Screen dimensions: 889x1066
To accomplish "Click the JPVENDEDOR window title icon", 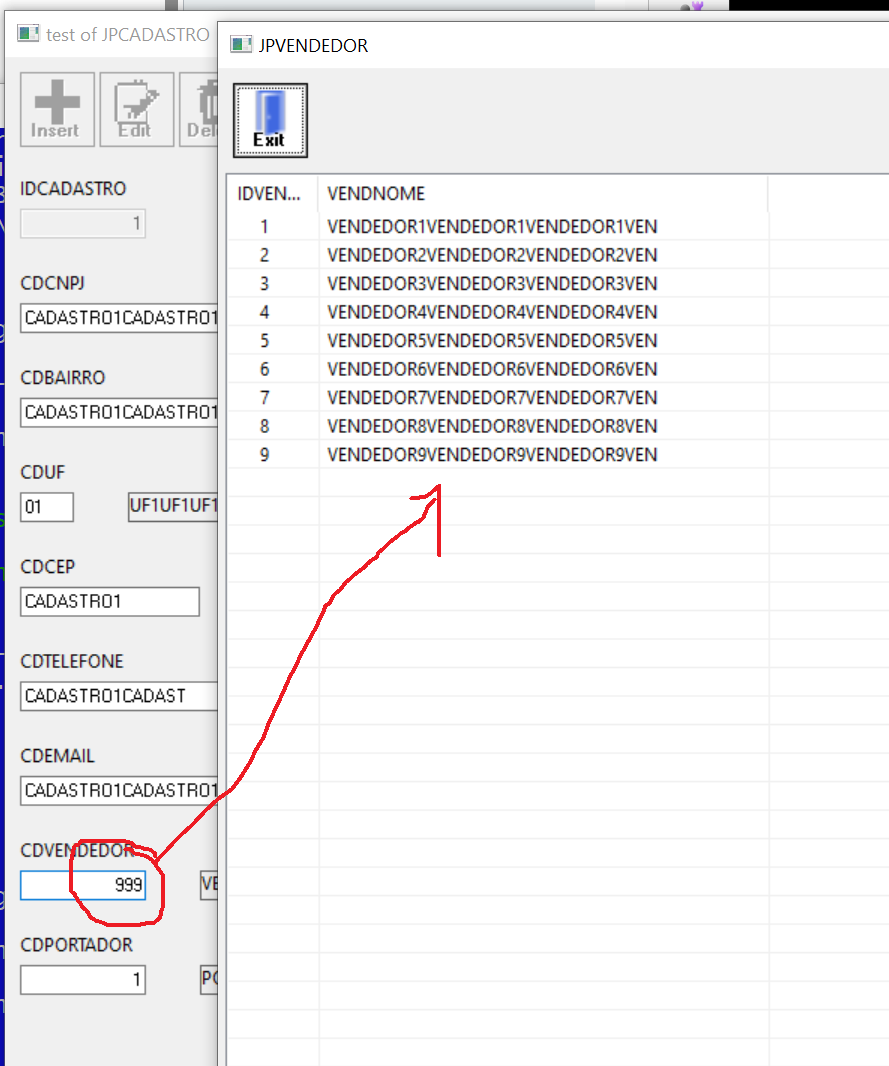I will (241, 45).
